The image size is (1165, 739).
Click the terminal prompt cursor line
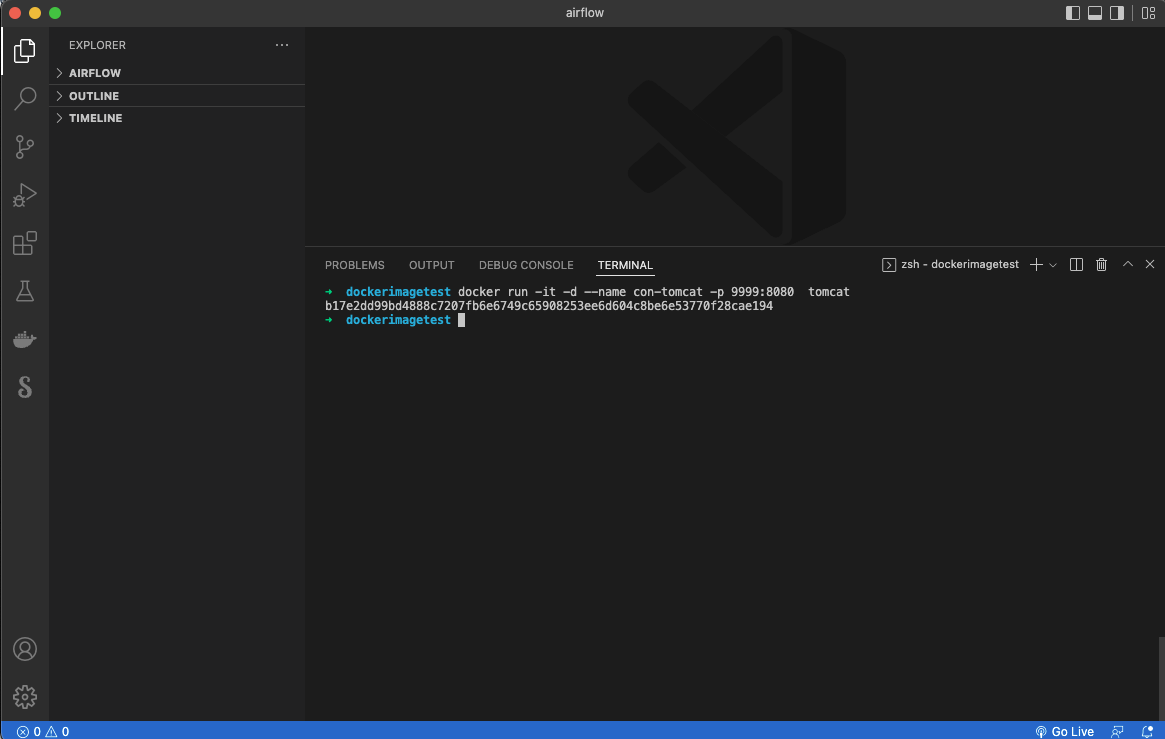395,320
